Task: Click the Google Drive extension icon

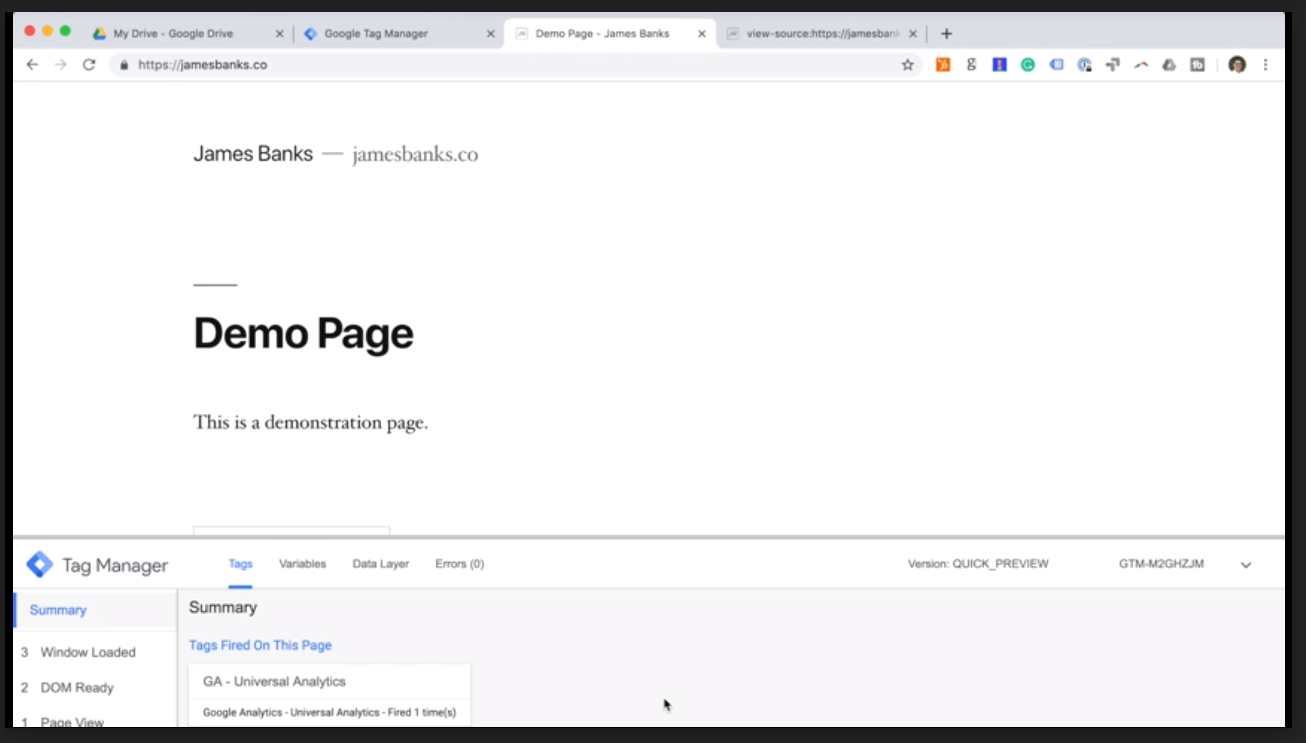Action: (1167, 63)
